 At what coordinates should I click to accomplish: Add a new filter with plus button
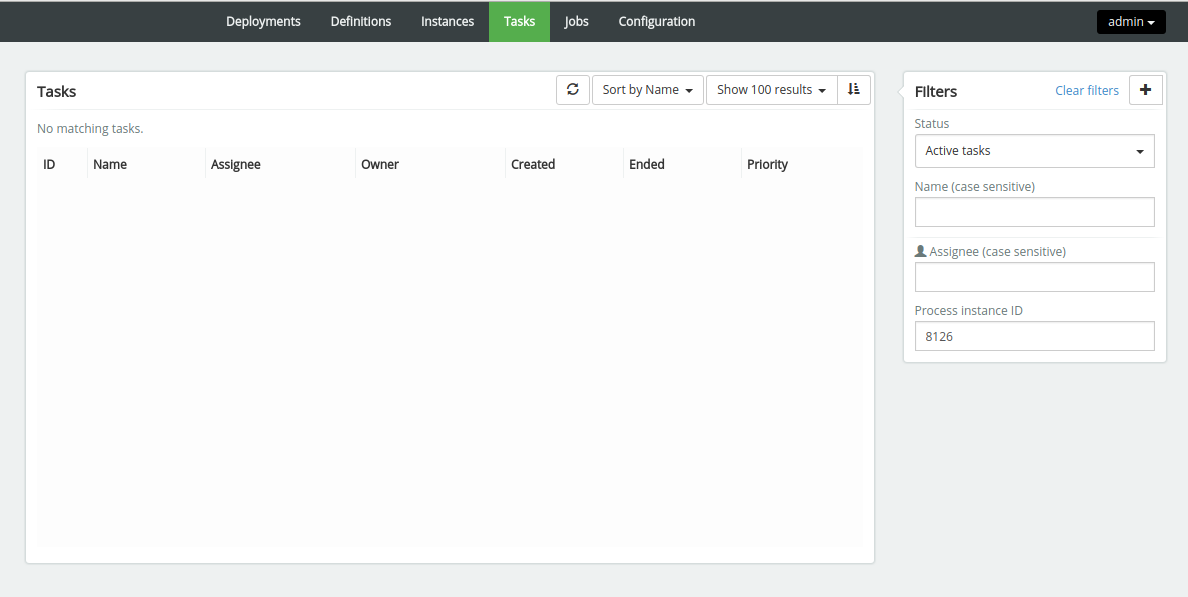(x=1146, y=90)
